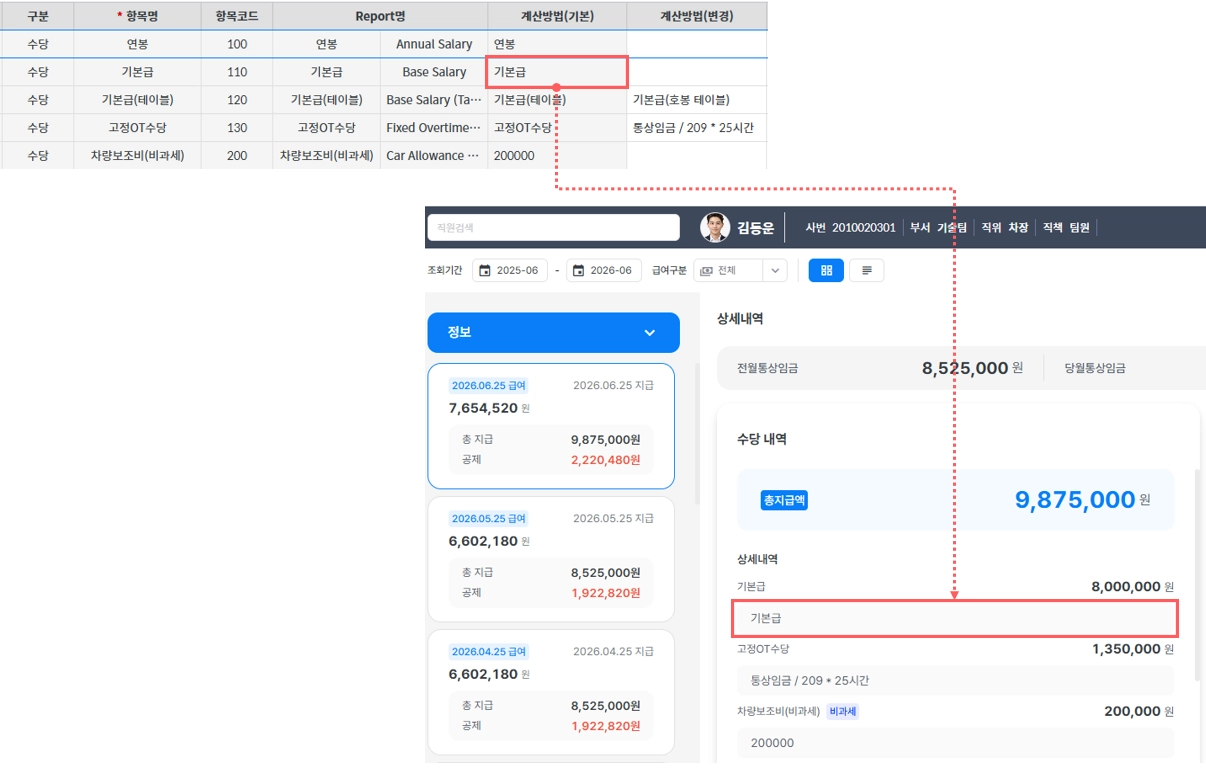
Task: Click the 총지급액 blue badge
Action: 785,500
